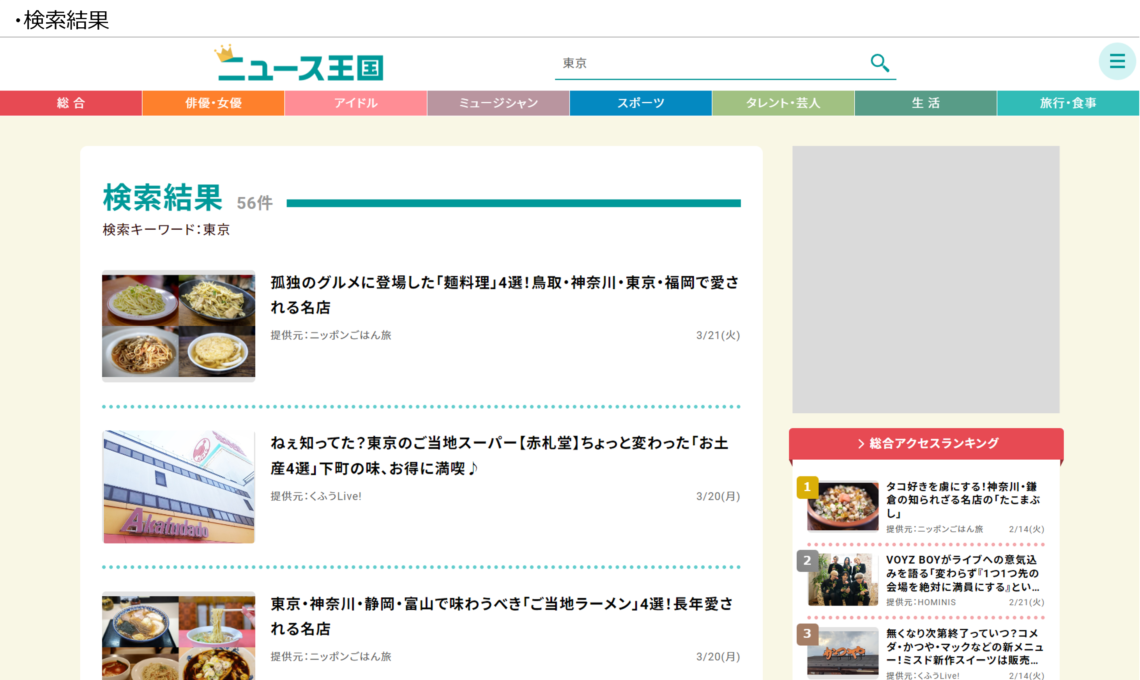
Task: Switch to the アイドル tab
Action: click(356, 103)
